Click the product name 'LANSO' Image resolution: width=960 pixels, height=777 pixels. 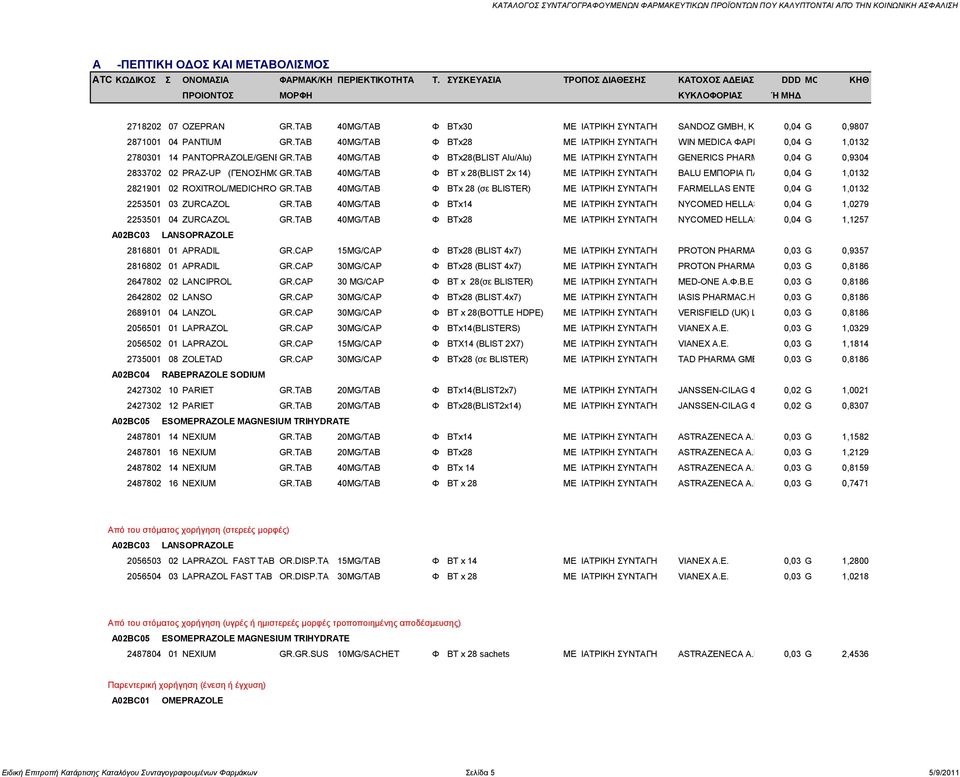click(197, 297)
